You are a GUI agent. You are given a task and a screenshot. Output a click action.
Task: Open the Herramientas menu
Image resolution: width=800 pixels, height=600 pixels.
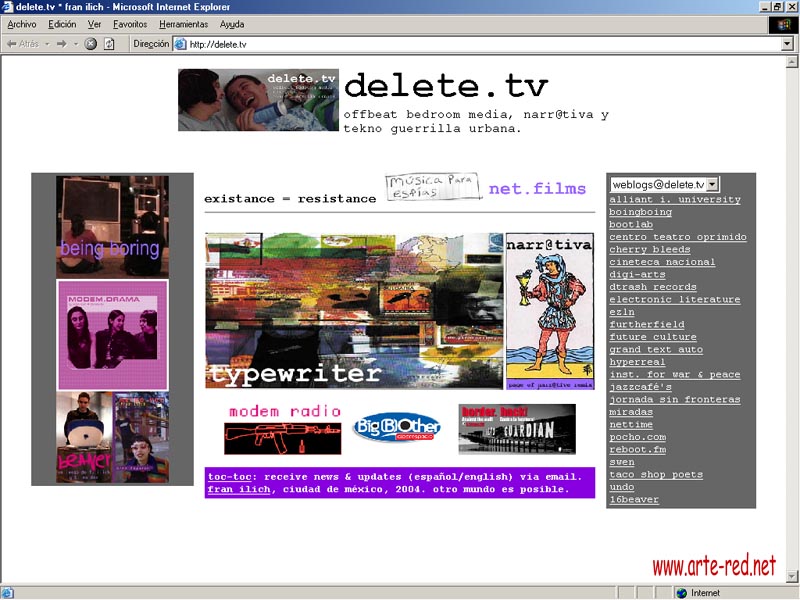[183, 24]
